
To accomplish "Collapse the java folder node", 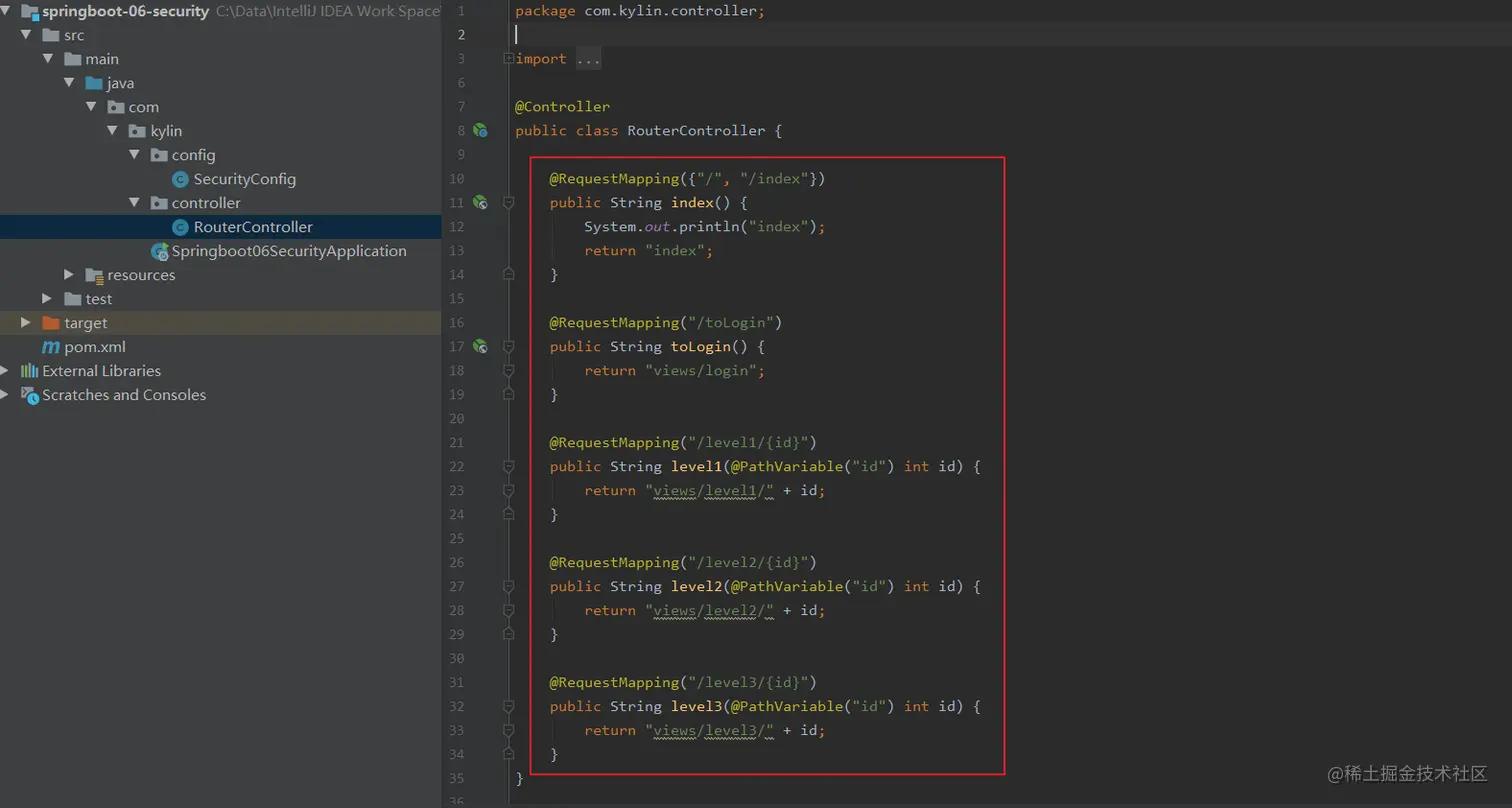I will (70, 83).
